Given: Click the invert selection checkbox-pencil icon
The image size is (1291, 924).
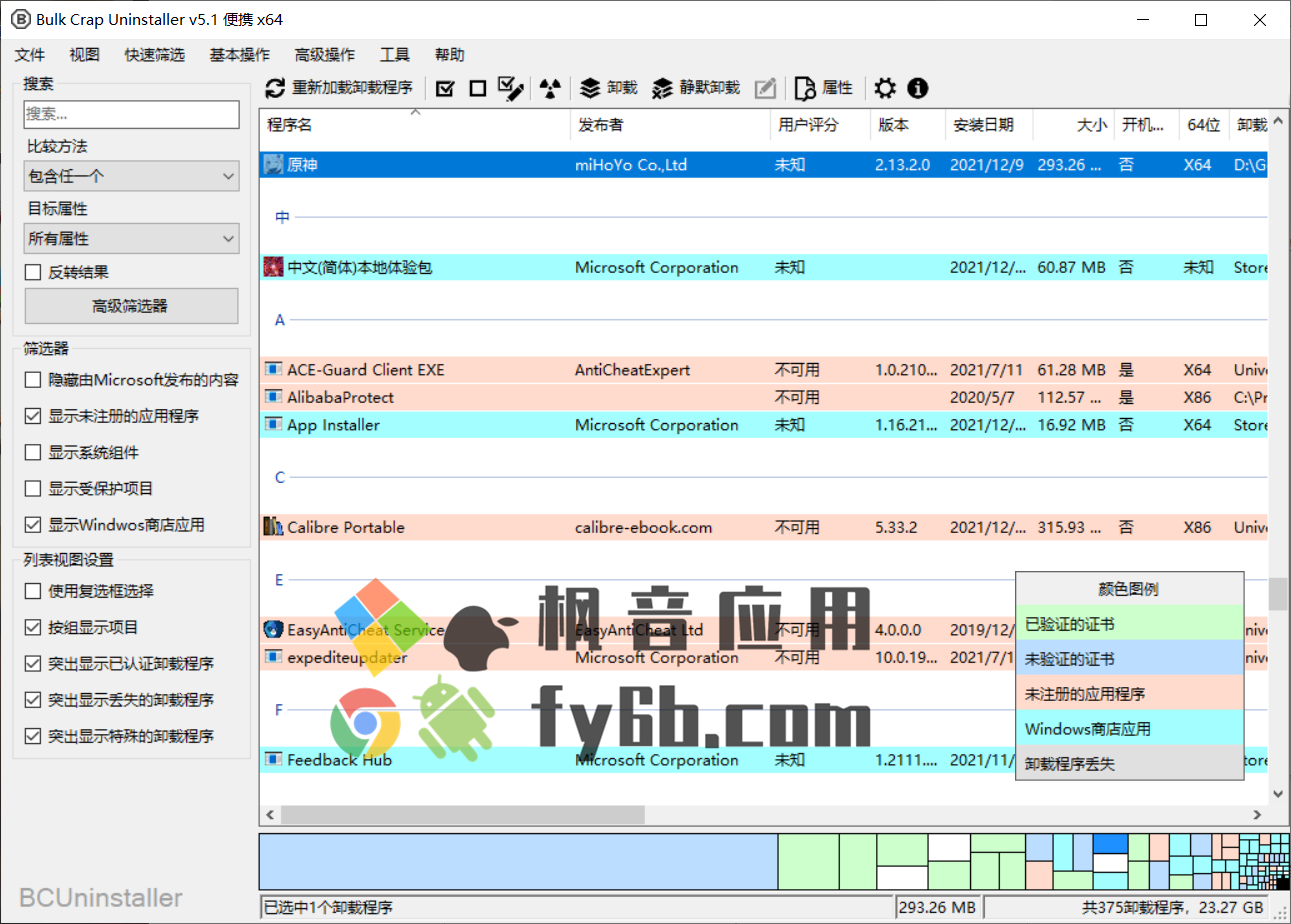Looking at the screenshot, I should pyautogui.click(x=511, y=89).
